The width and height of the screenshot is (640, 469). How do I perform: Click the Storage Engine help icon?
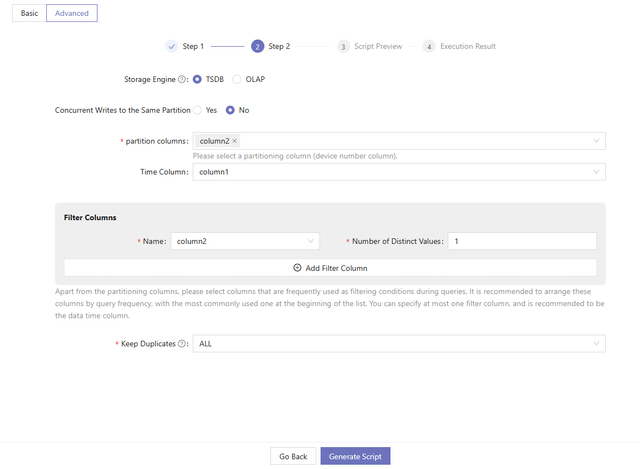pyautogui.click(x=183, y=79)
